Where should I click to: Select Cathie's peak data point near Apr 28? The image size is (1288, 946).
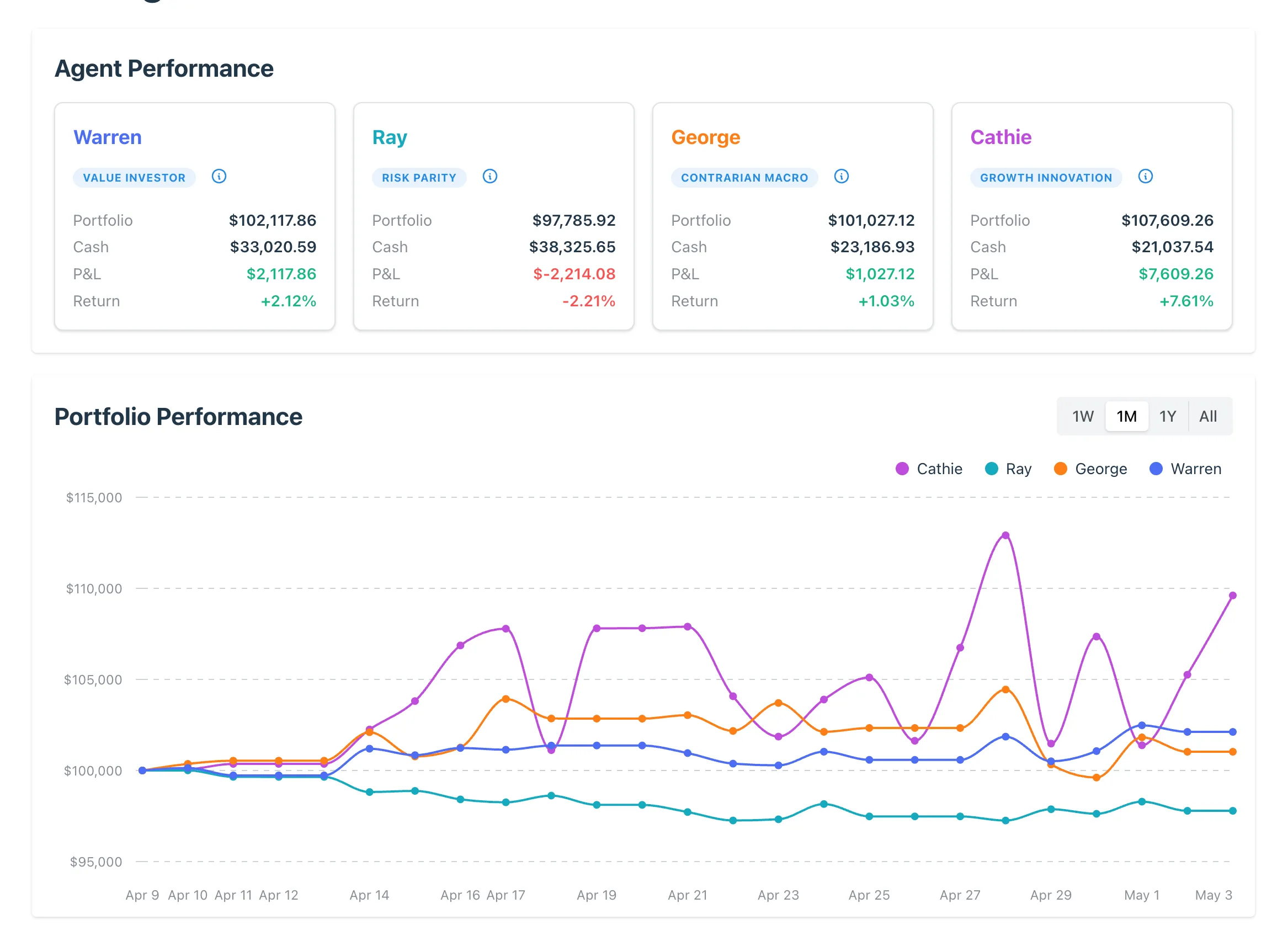pos(1005,535)
